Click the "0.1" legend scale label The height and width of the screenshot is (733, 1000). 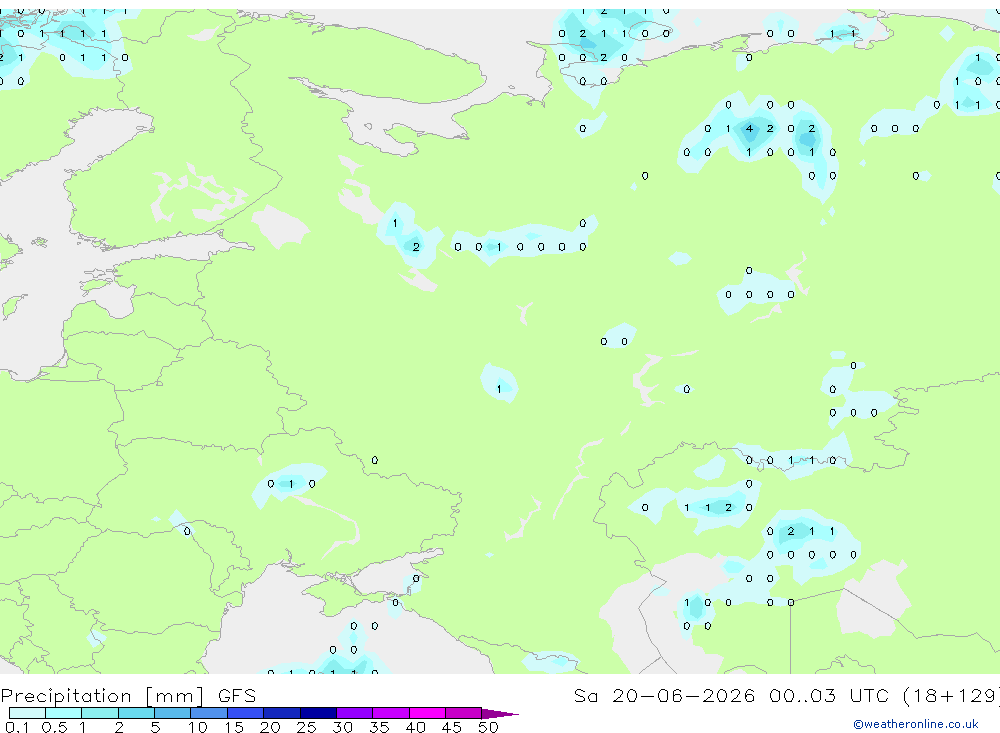pyautogui.click(x=17, y=727)
